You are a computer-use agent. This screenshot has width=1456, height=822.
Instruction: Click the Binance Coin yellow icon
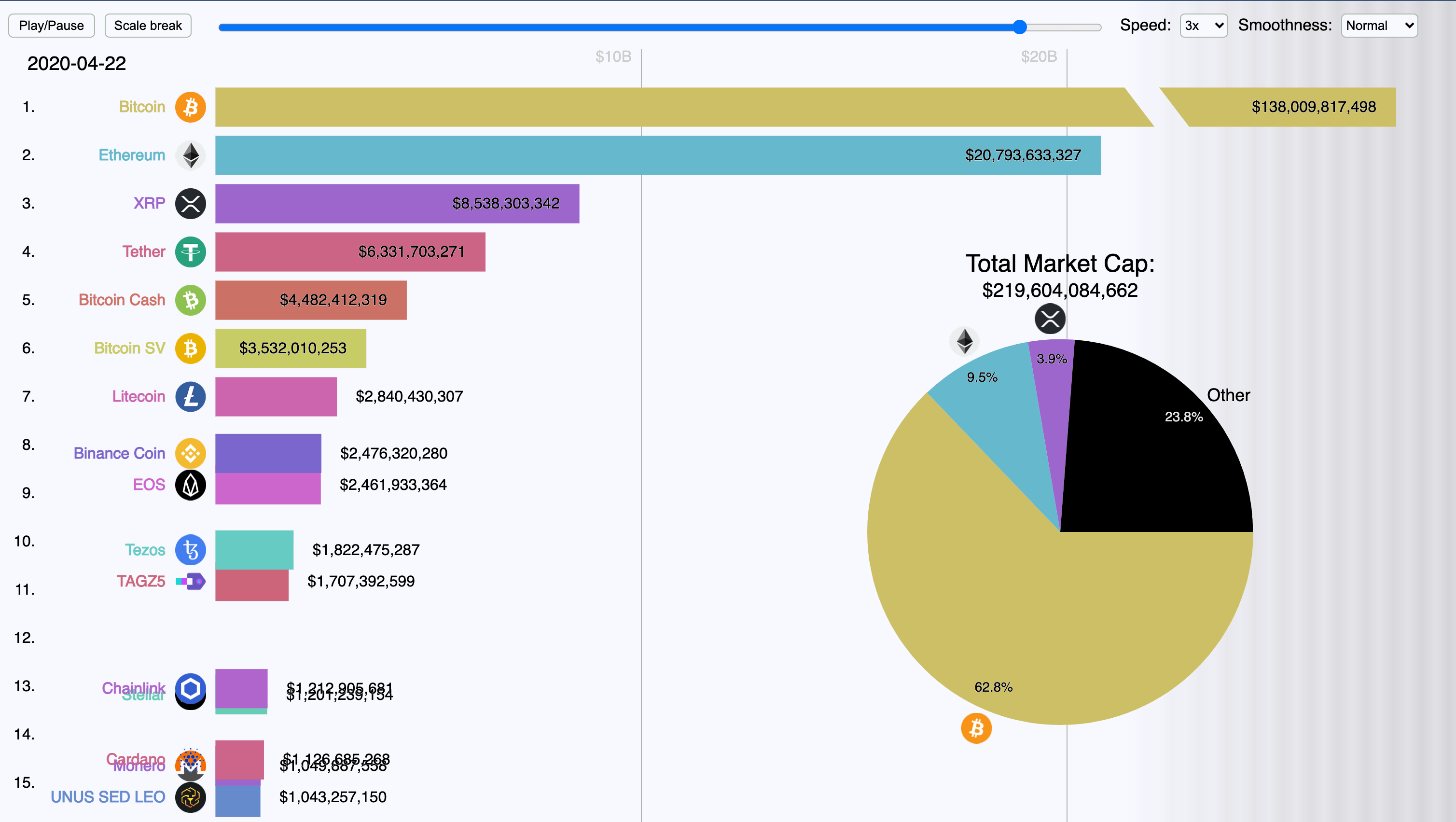pyautogui.click(x=191, y=453)
